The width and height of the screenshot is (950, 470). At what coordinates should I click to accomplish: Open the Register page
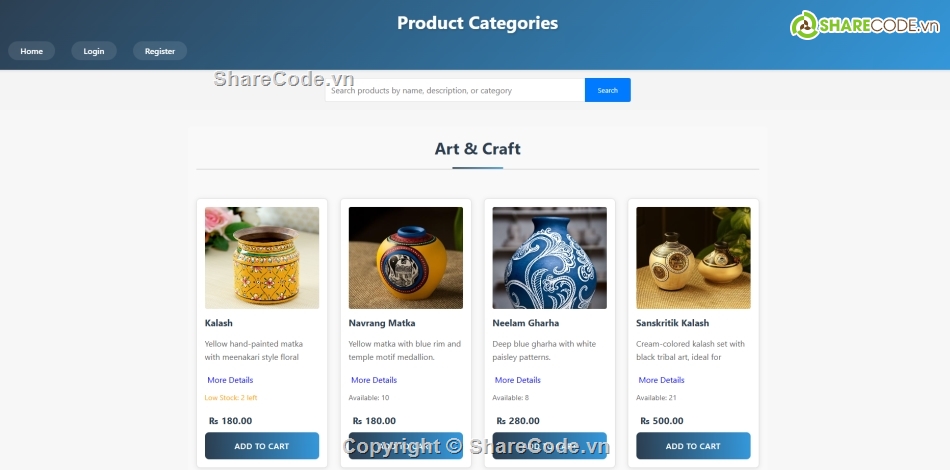pyautogui.click(x=160, y=51)
